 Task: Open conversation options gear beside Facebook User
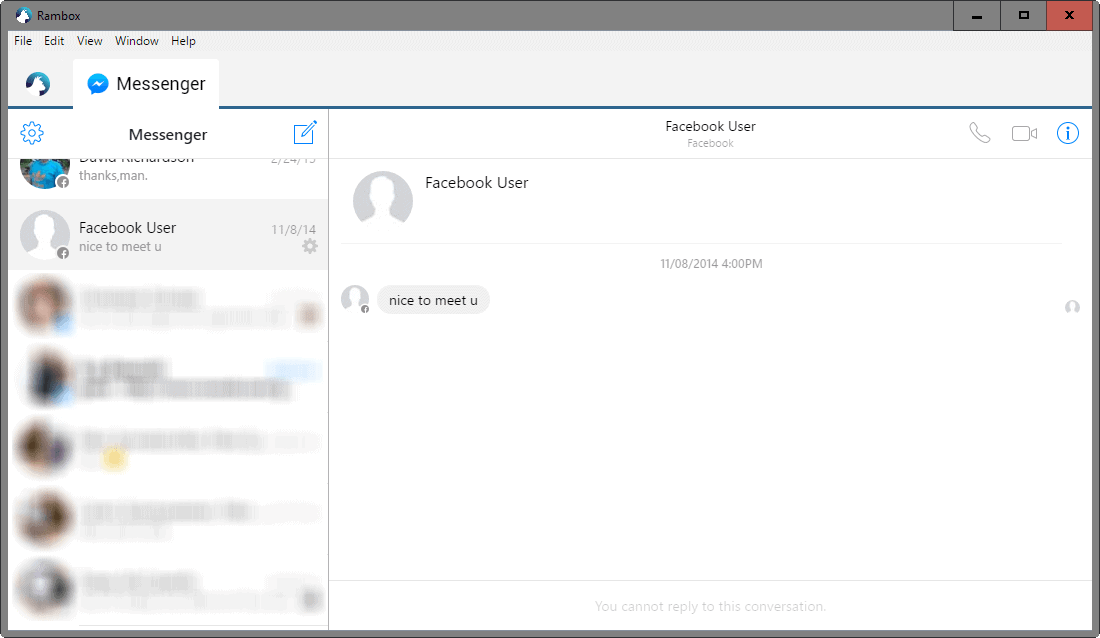[310, 246]
